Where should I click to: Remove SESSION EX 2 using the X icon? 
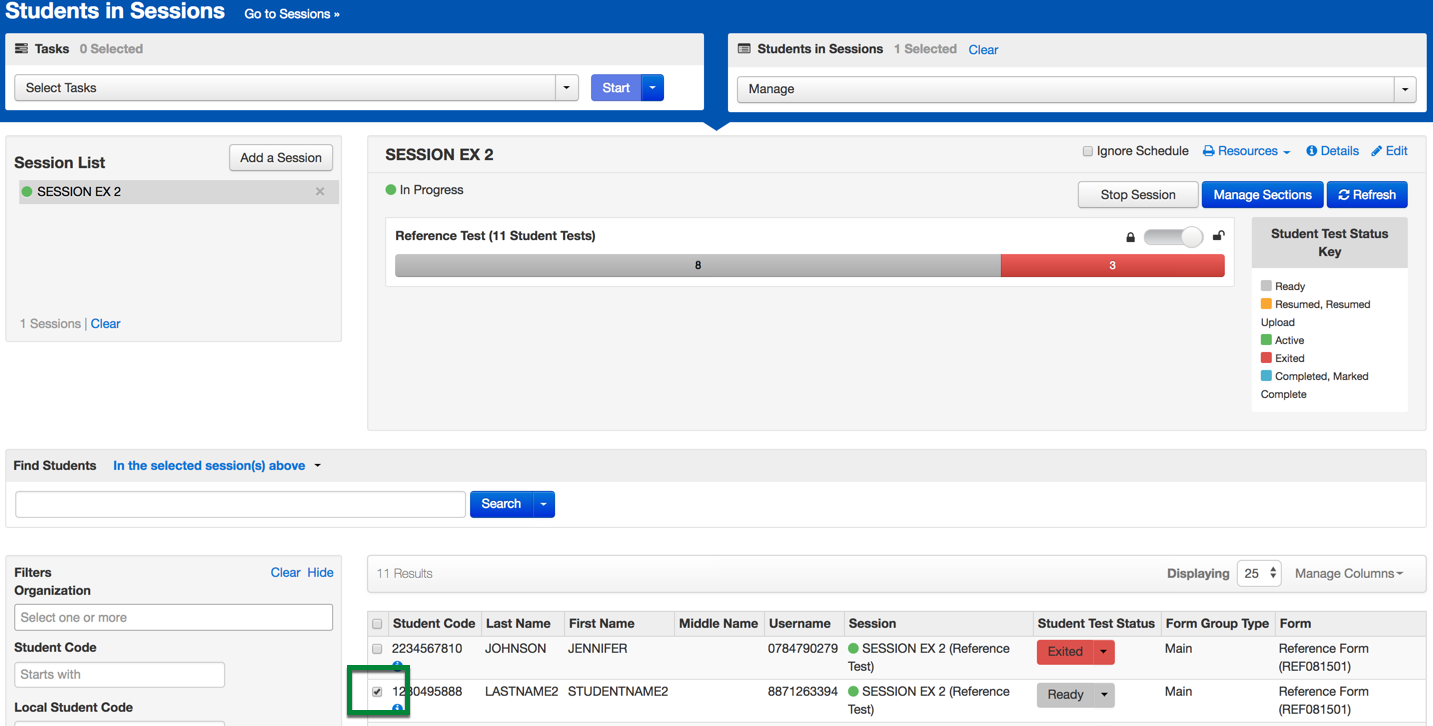pyautogui.click(x=320, y=192)
